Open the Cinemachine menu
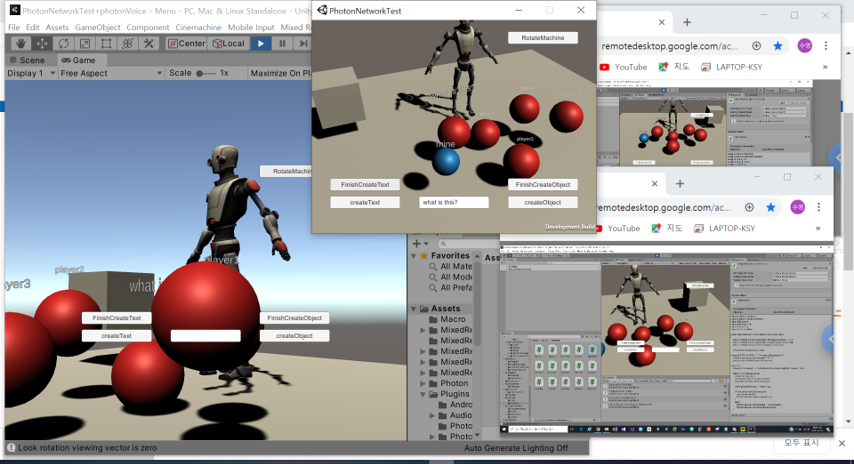The height and width of the screenshot is (464, 854). click(198, 27)
